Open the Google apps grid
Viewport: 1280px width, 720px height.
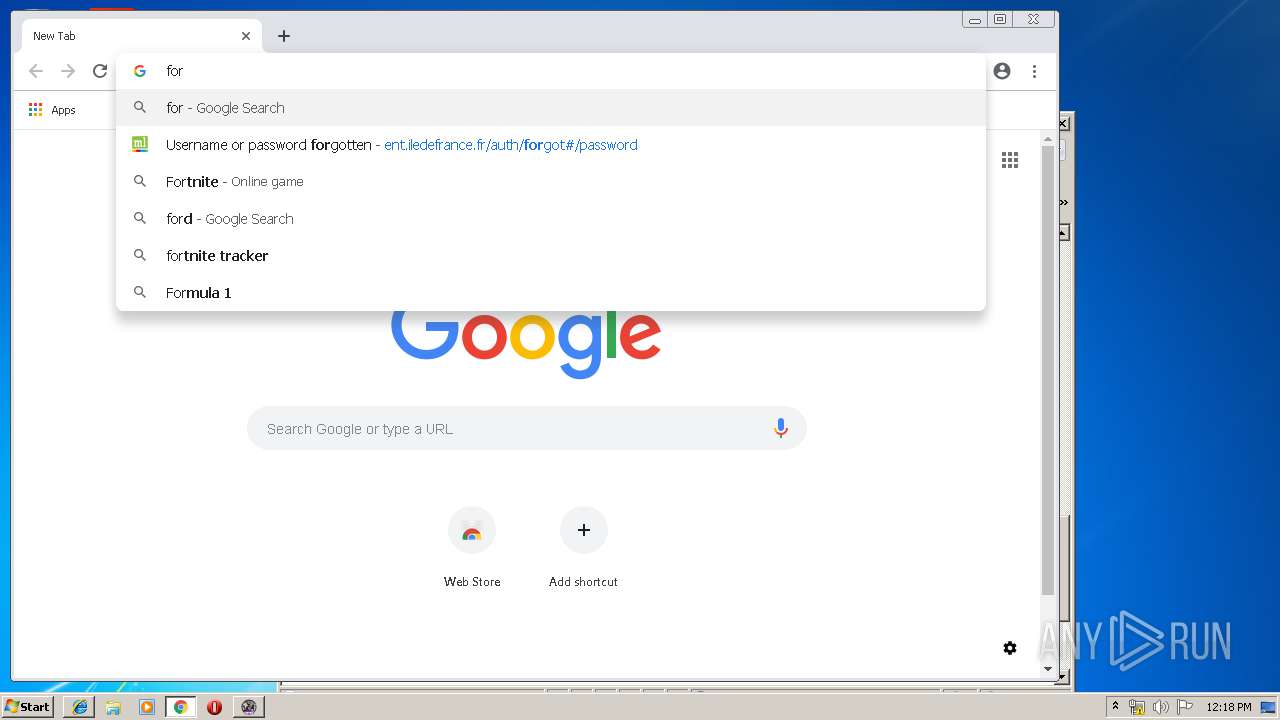click(x=1010, y=160)
